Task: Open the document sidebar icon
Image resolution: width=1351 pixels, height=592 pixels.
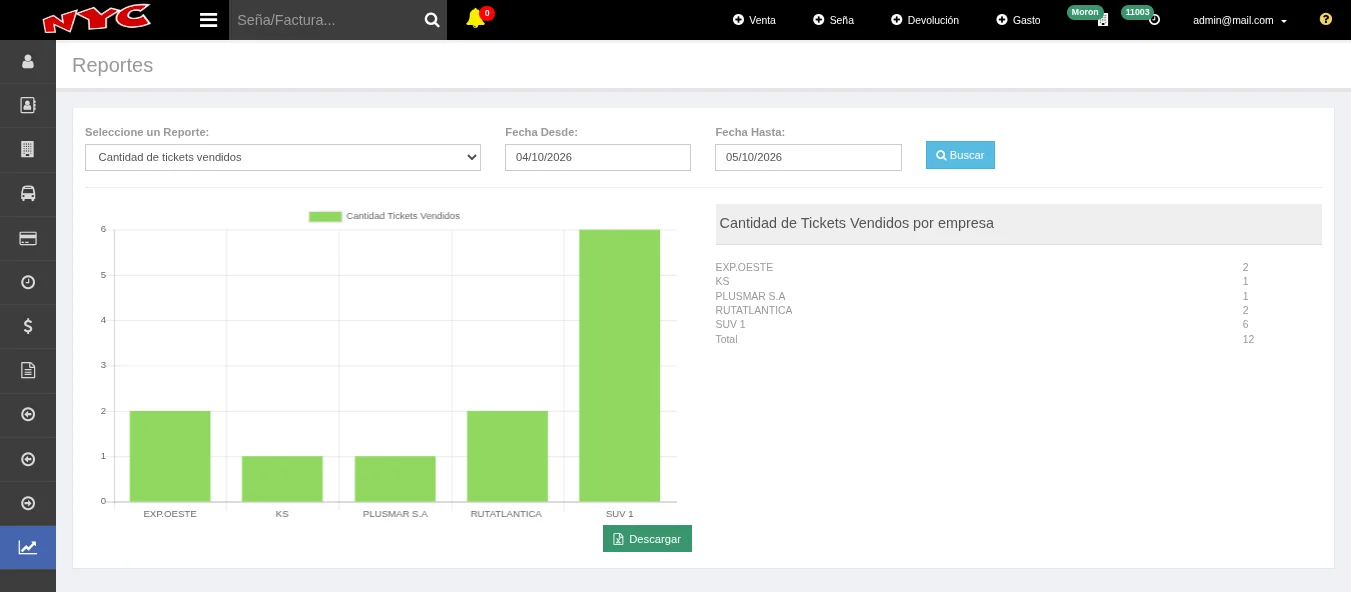Action: (x=28, y=370)
